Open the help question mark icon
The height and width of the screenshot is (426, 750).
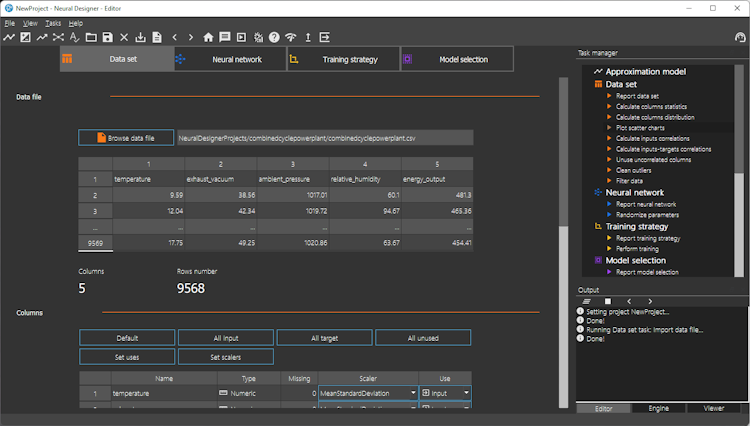coord(274,37)
